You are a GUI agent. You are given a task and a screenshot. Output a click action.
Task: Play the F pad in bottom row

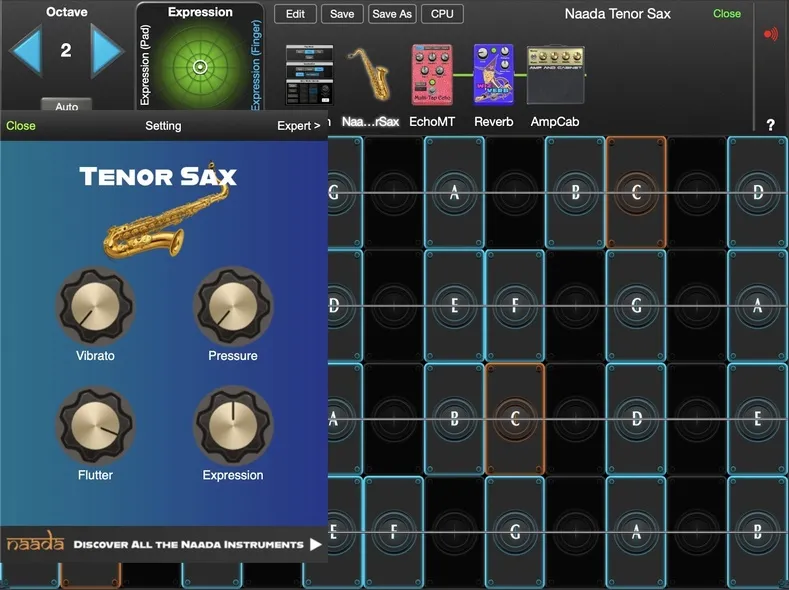pos(394,532)
